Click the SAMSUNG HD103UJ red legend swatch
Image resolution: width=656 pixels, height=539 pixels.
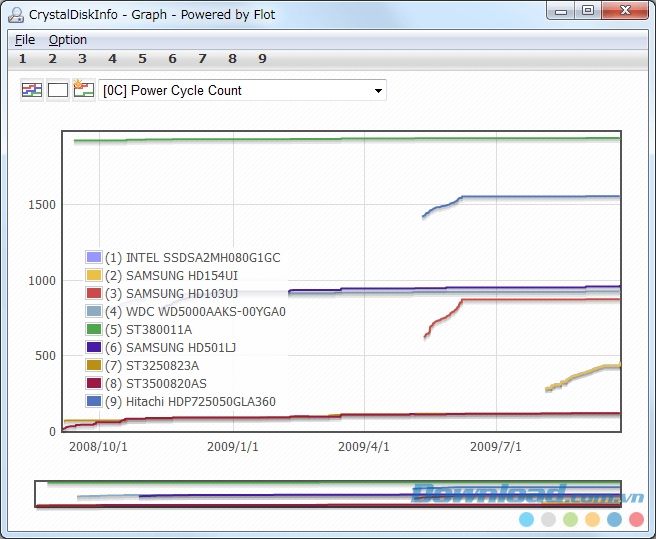[x=94, y=293]
